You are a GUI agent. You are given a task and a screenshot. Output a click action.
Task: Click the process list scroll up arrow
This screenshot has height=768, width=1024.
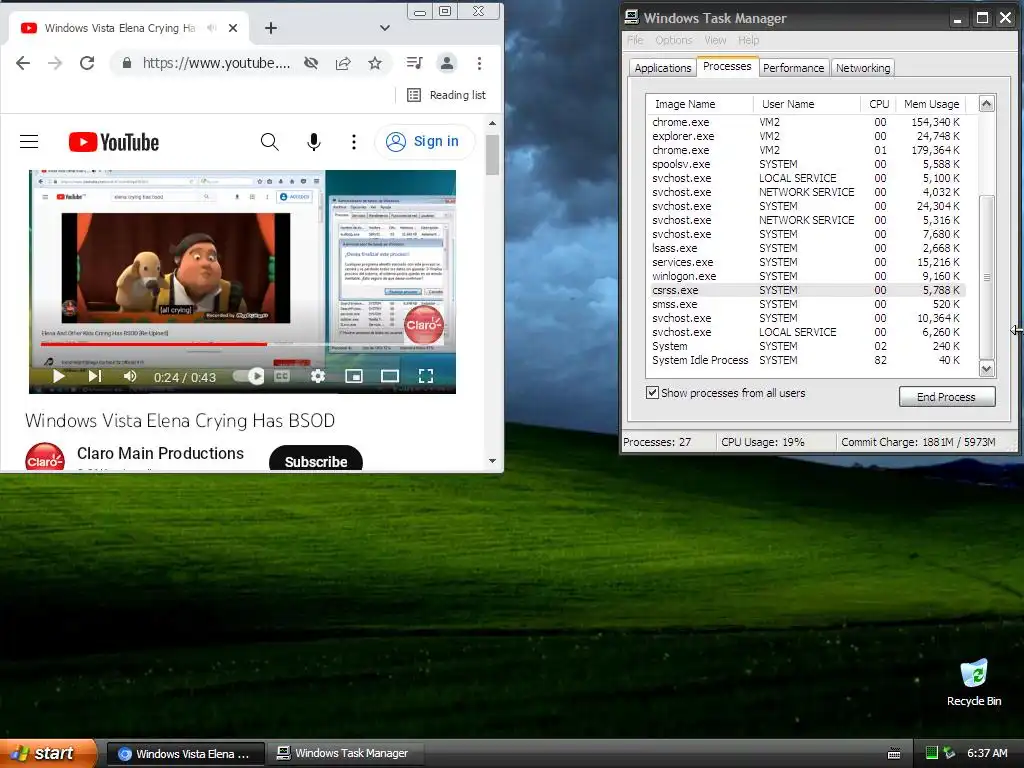point(987,104)
